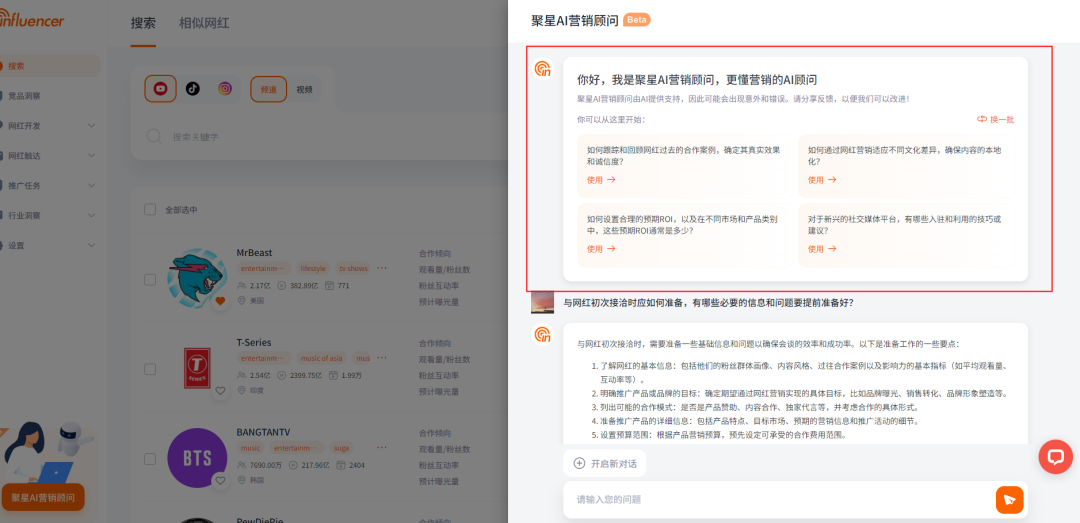Open the MrBeast channel name
The width and height of the screenshot is (1080, 523).
click(254, 253)
